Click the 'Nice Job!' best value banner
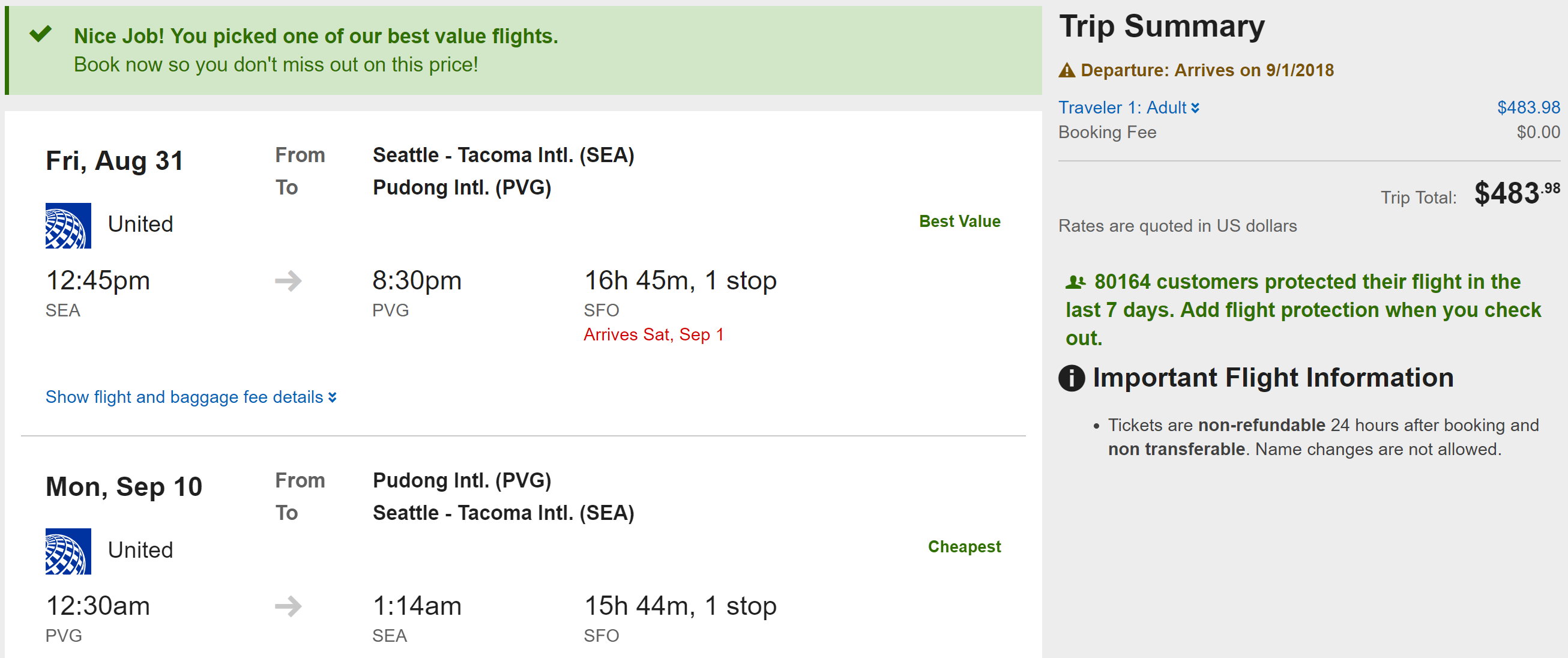 pos(316,37)
